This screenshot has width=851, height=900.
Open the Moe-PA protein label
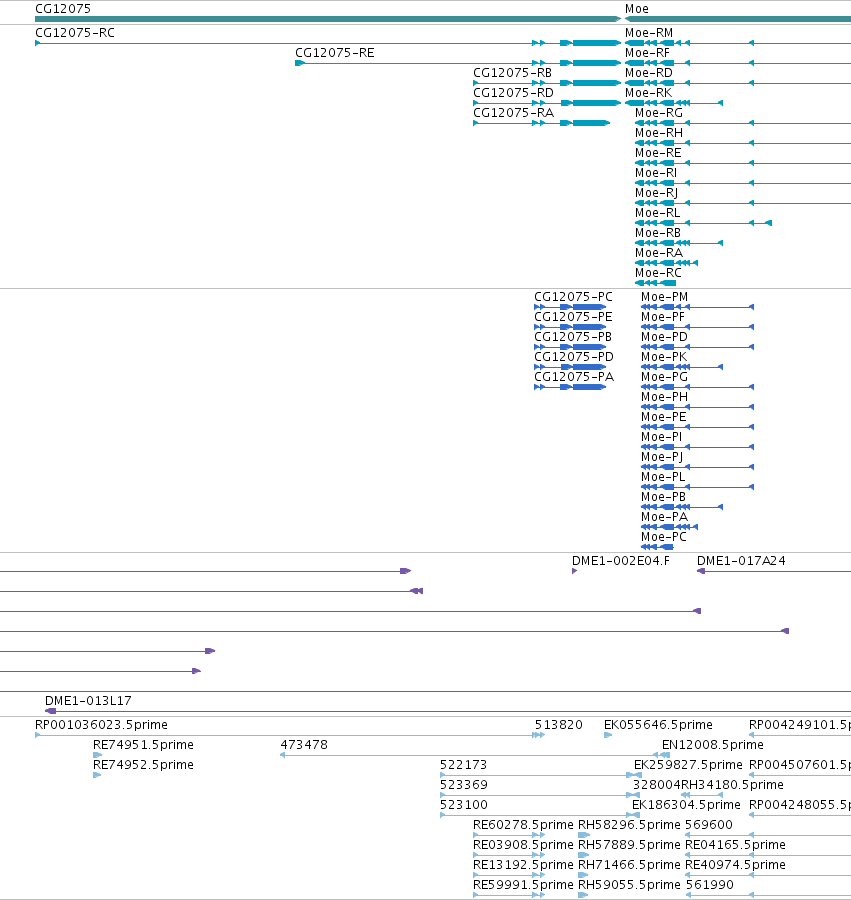click(x=665, y=517)
